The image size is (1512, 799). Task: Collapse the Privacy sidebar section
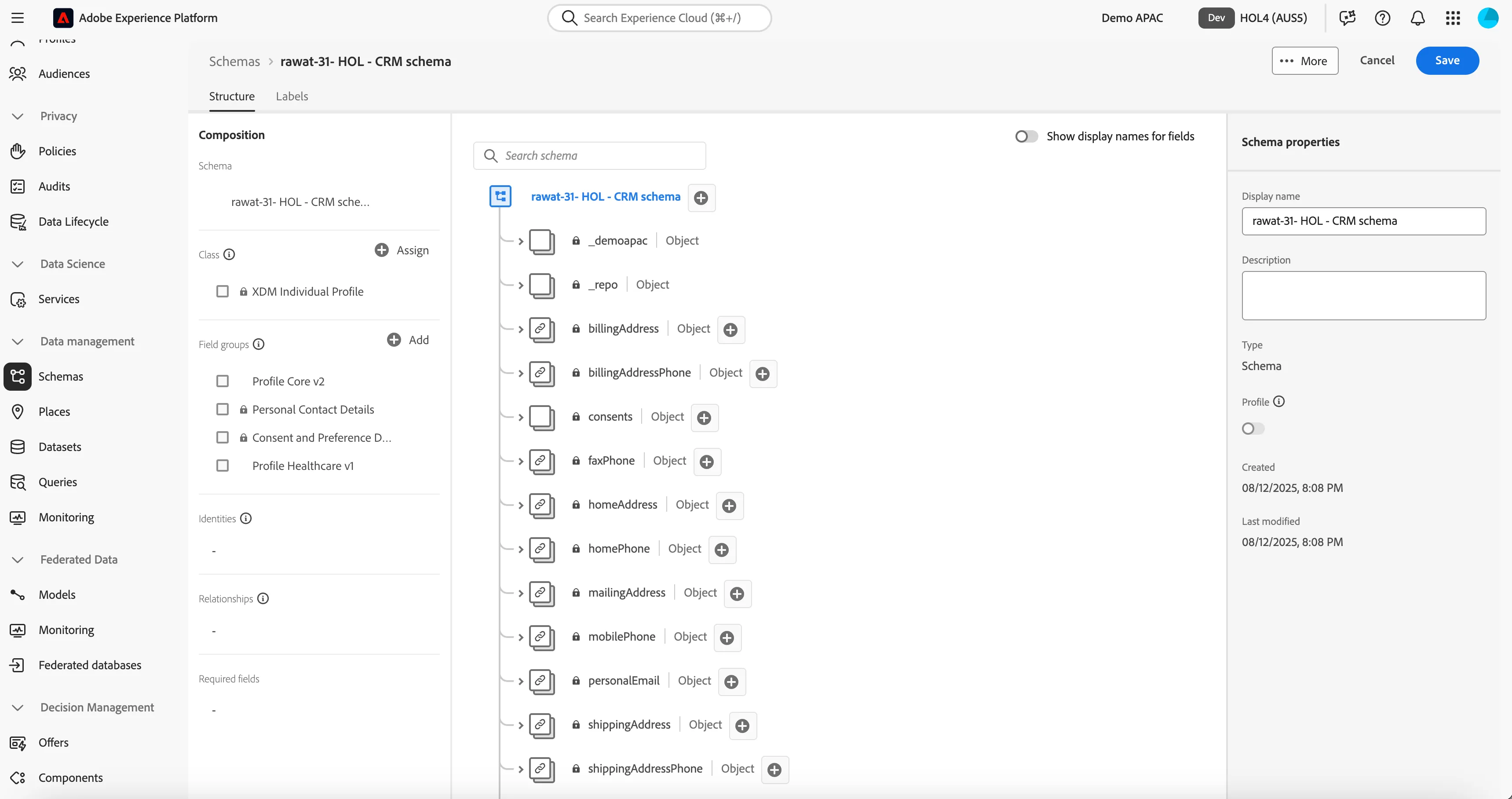(18, 116)
